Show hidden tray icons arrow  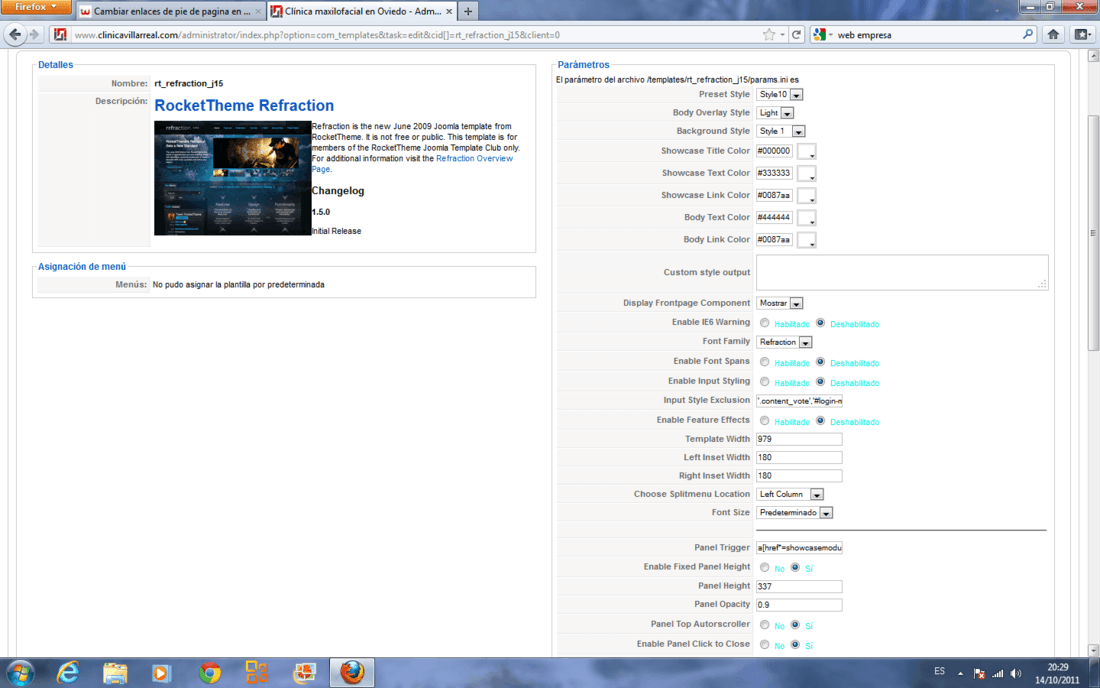[960, 674]
